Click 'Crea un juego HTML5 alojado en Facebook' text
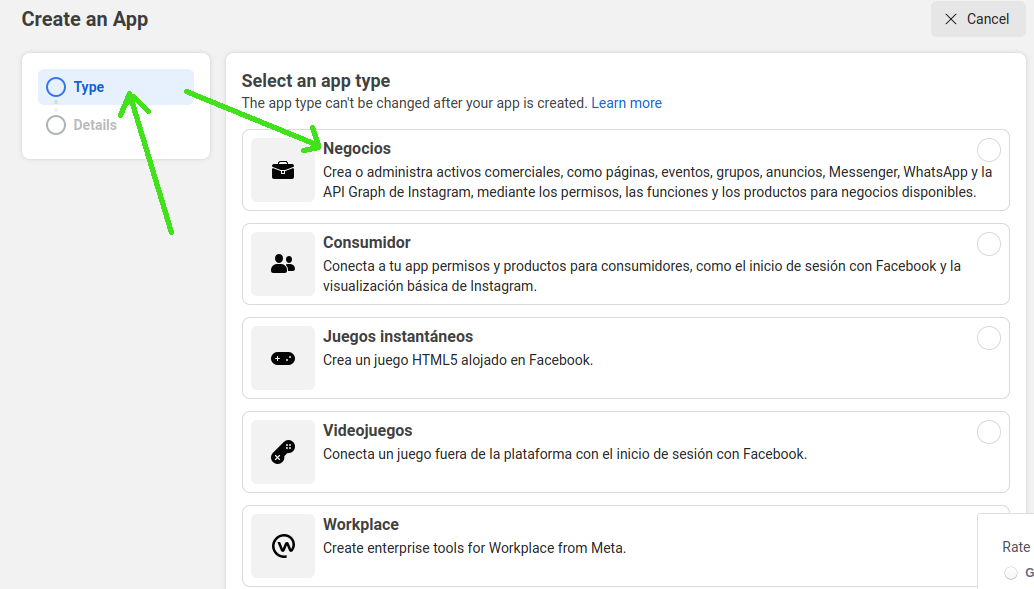Image resolution: width=1034 pixels, height=589 pixels. click(x=458, y=360)
